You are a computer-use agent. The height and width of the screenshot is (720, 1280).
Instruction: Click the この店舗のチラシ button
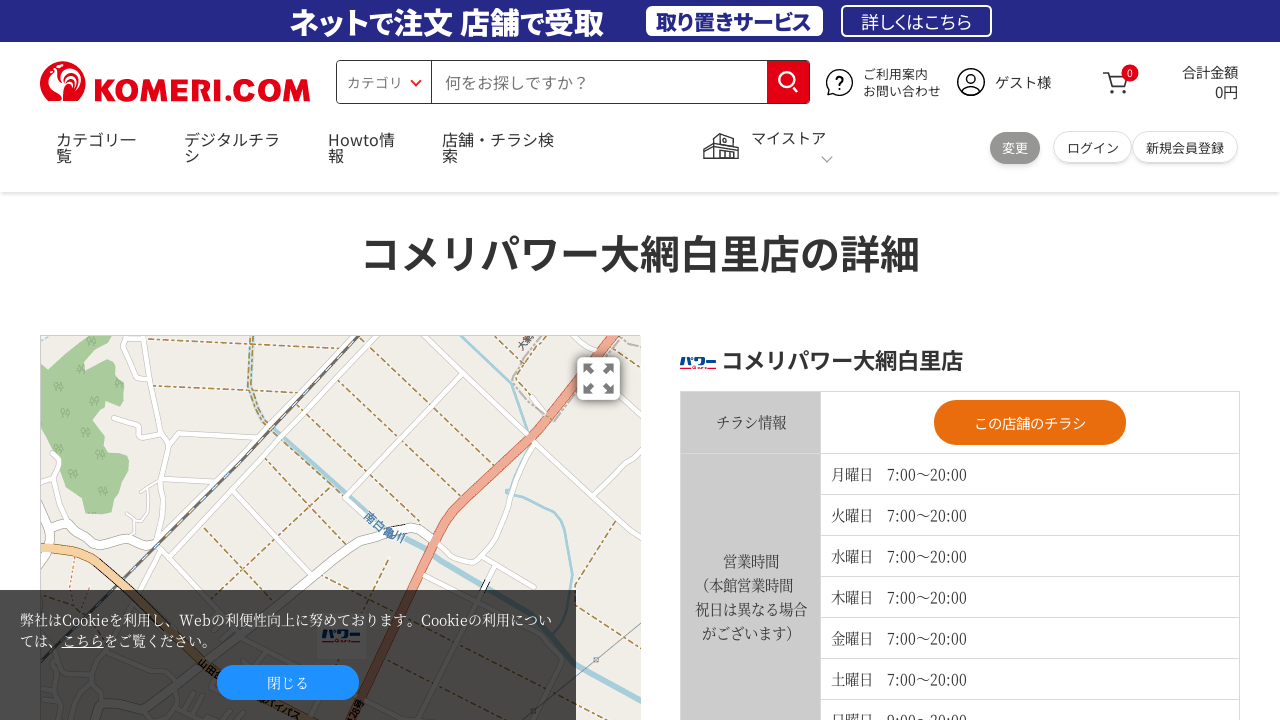(1029, 422)
